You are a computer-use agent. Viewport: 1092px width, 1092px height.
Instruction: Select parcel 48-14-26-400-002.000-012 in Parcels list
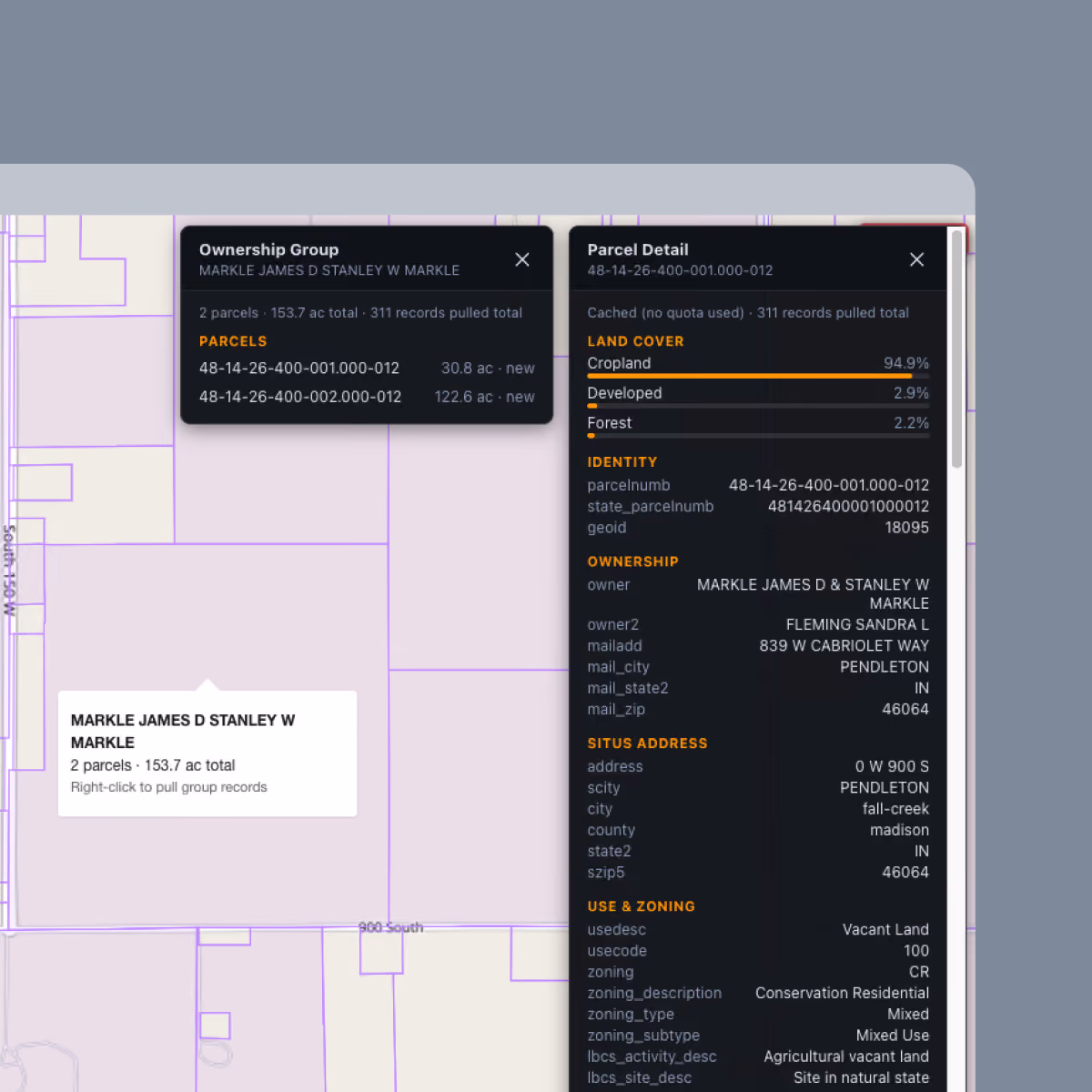click(367, 397)
